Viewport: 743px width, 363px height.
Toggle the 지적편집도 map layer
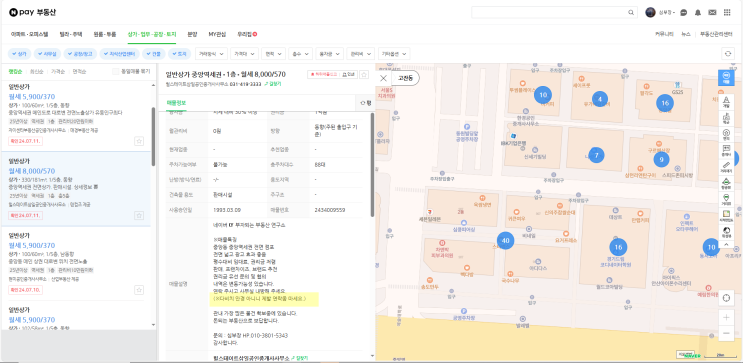(726, 216)
